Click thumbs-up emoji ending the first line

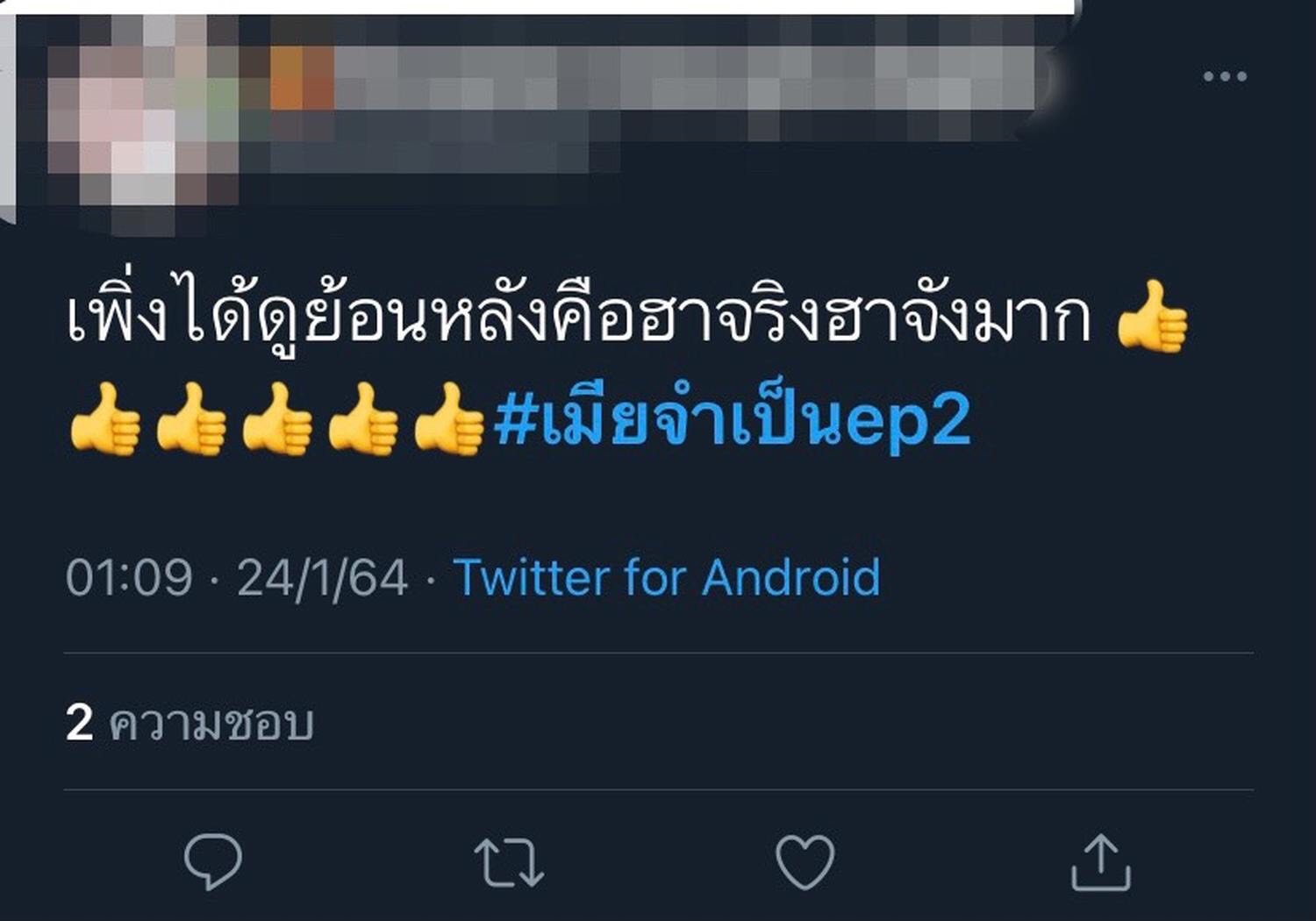pos(1152,316)
